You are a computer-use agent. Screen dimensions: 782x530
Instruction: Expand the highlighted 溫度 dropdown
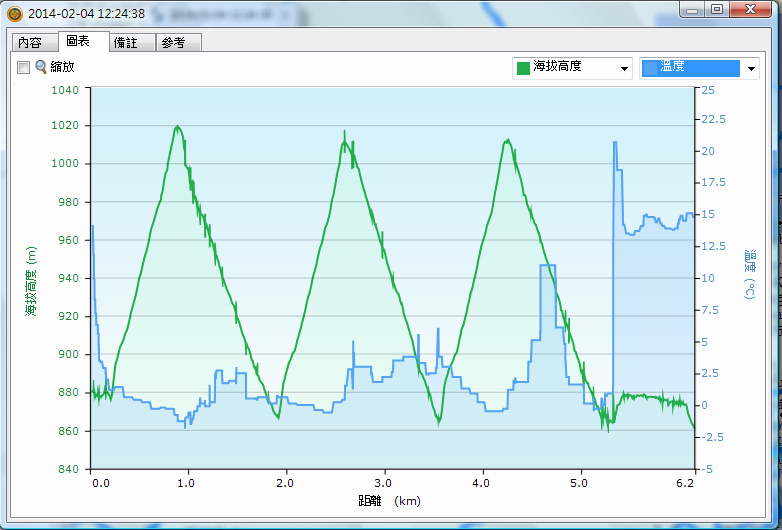(x=751, y=68)
